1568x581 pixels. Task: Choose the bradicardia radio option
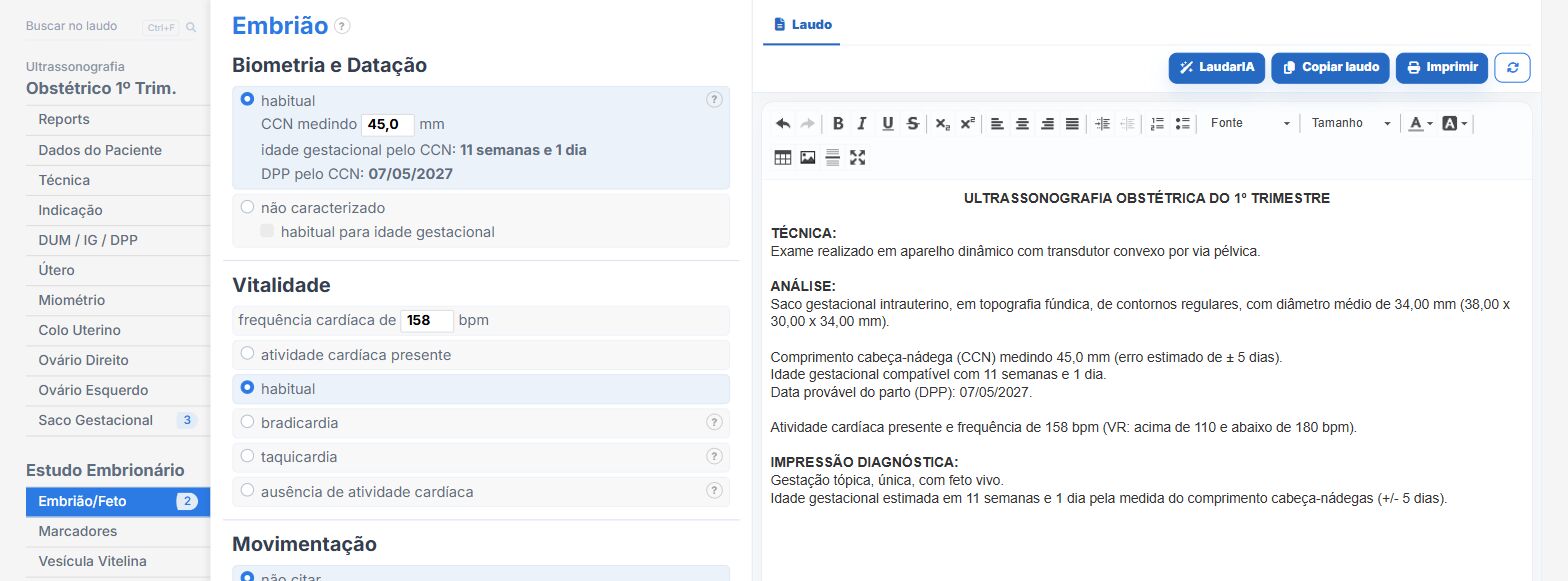click(247, 422)
